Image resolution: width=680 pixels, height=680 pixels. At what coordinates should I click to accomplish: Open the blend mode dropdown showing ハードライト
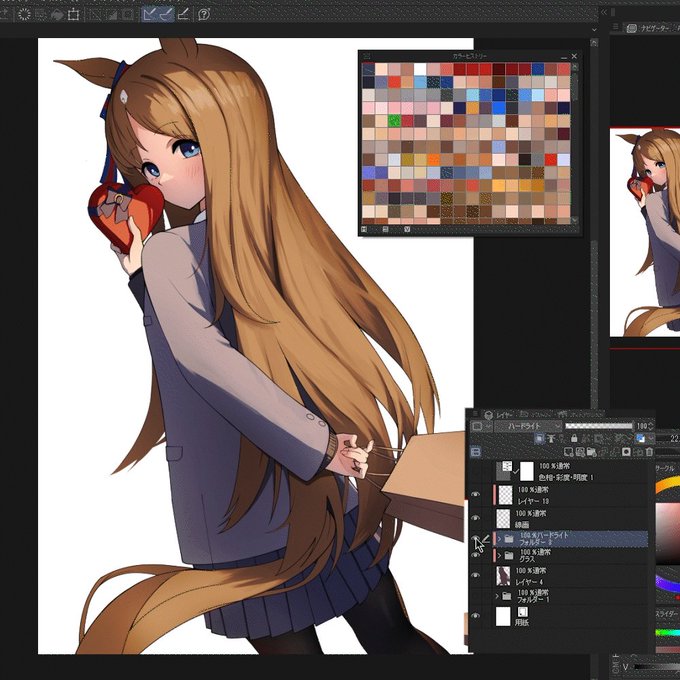click(x=528, y=426)
